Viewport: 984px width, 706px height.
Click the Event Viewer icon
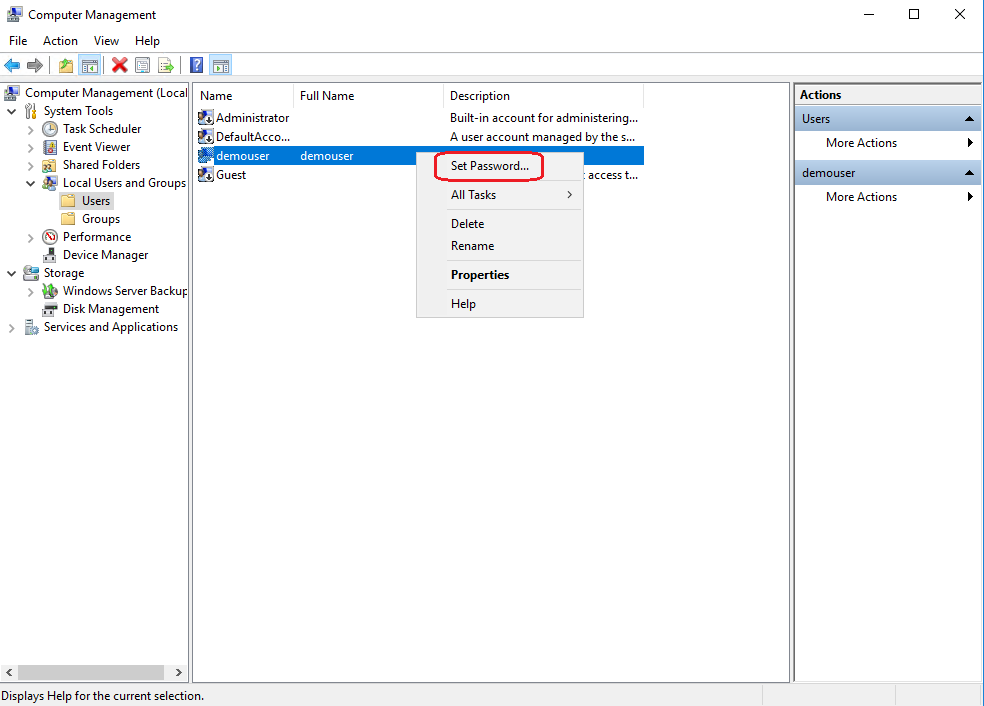[x=50, y=147]
